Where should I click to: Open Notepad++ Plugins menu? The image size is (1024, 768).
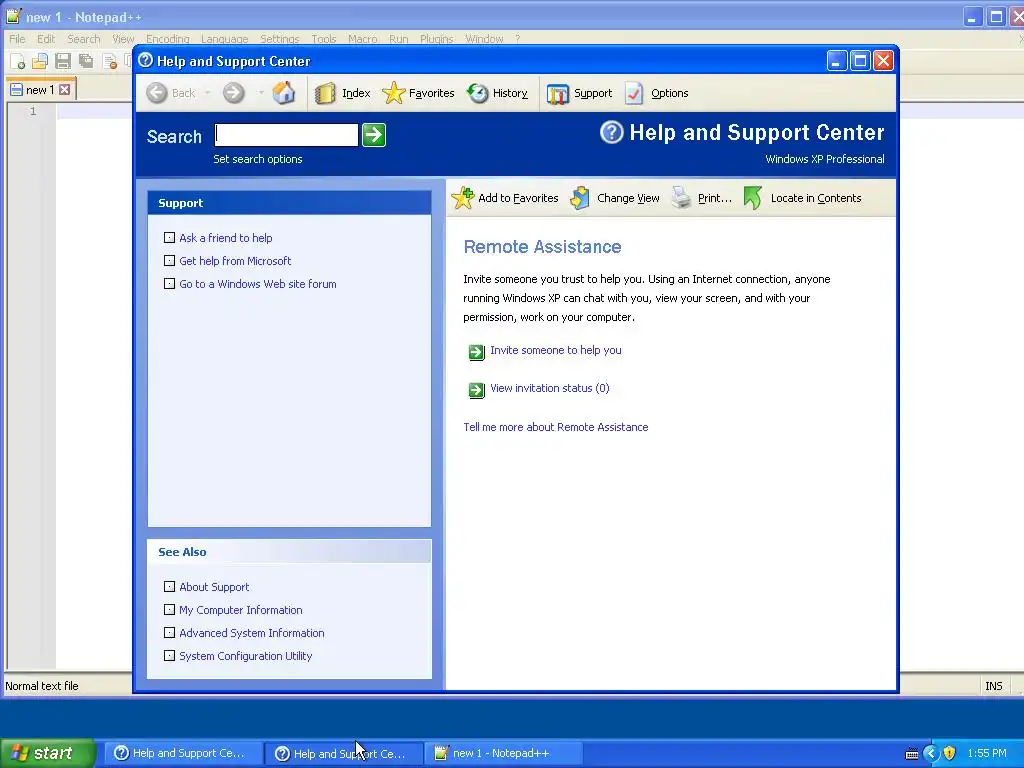[x=436, y=39]
